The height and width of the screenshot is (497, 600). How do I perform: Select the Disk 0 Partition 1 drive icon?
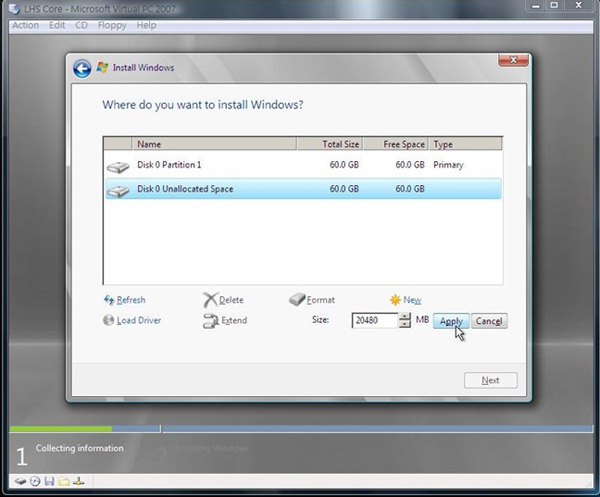(x=118, y=166)
